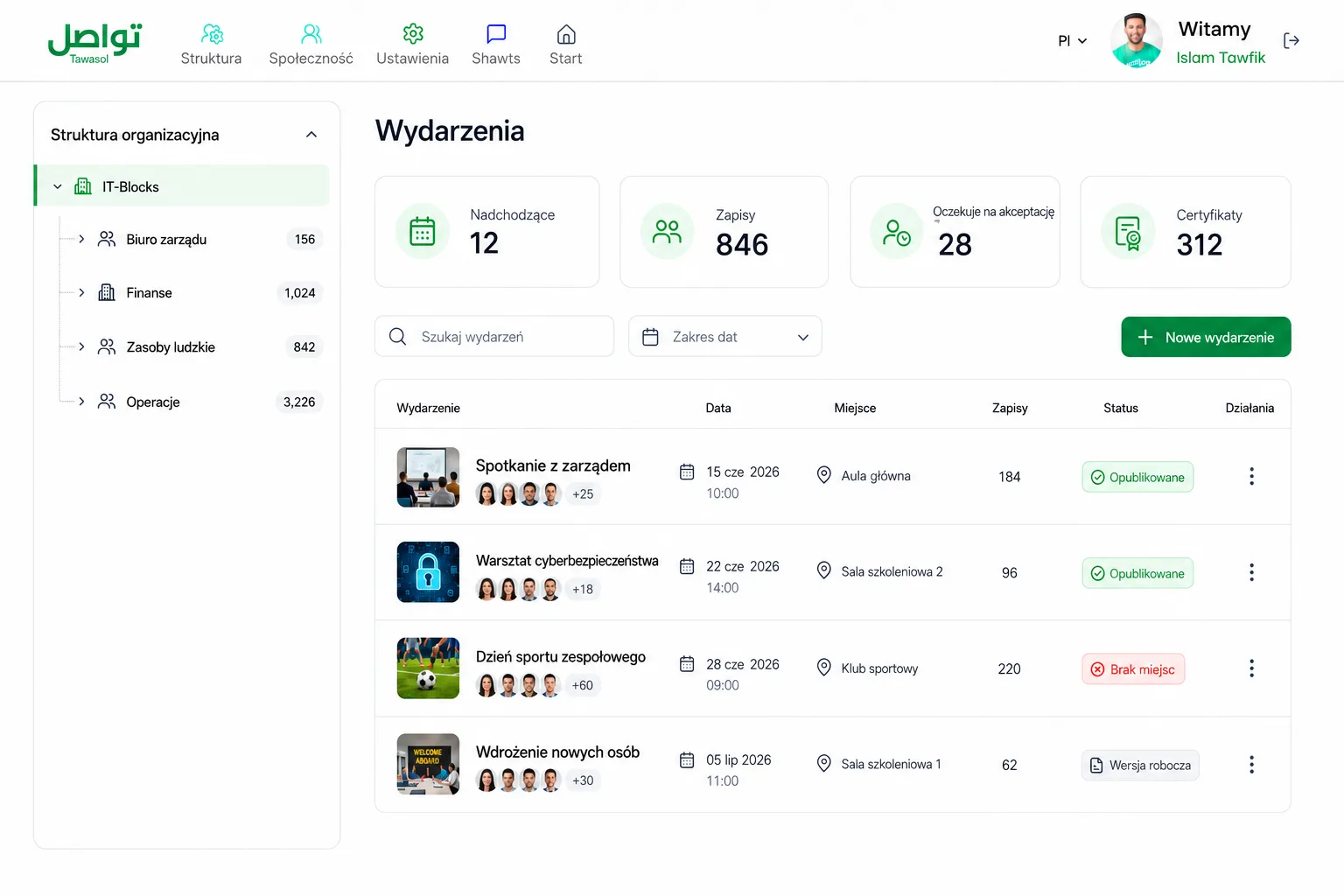The width and height of the screenshot is (1344, 896).
Task: Switch to the Shawts tab
Action: (496, 45)
